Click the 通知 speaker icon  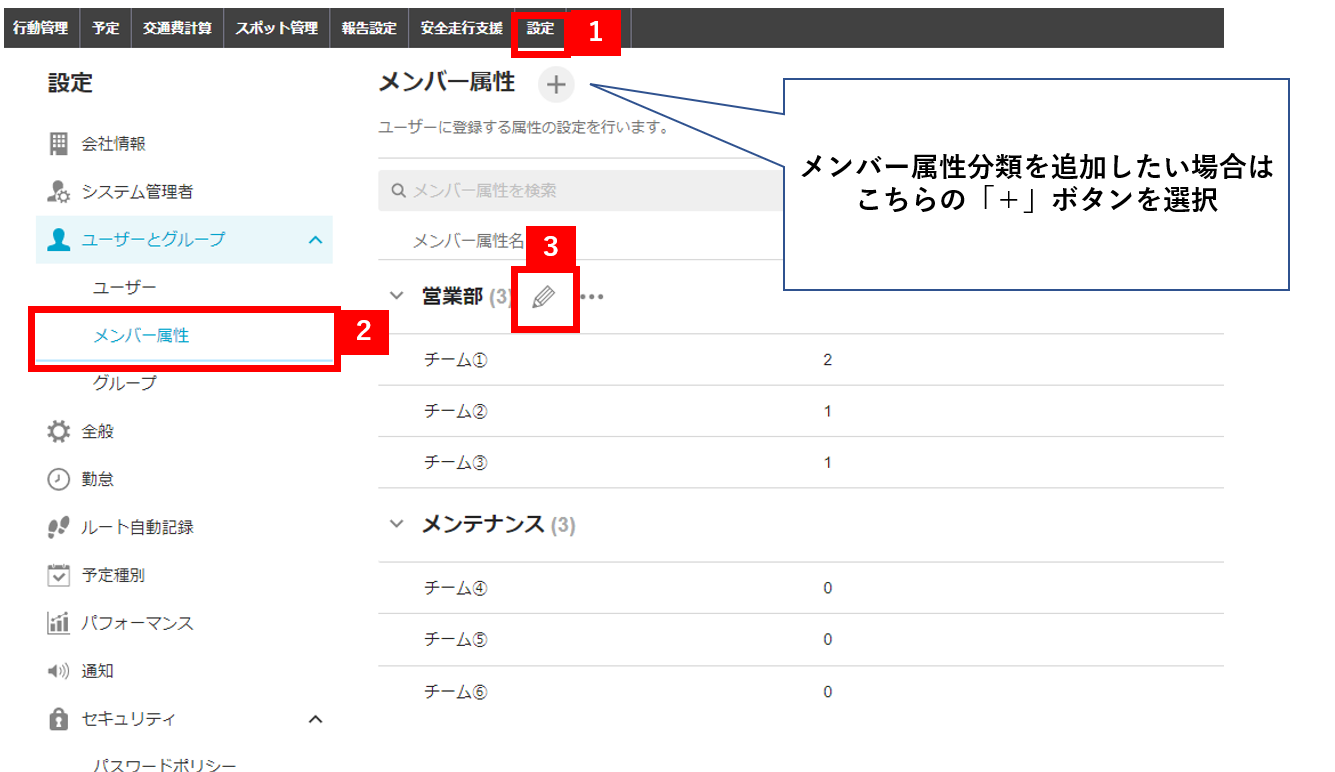pos(59,671)
